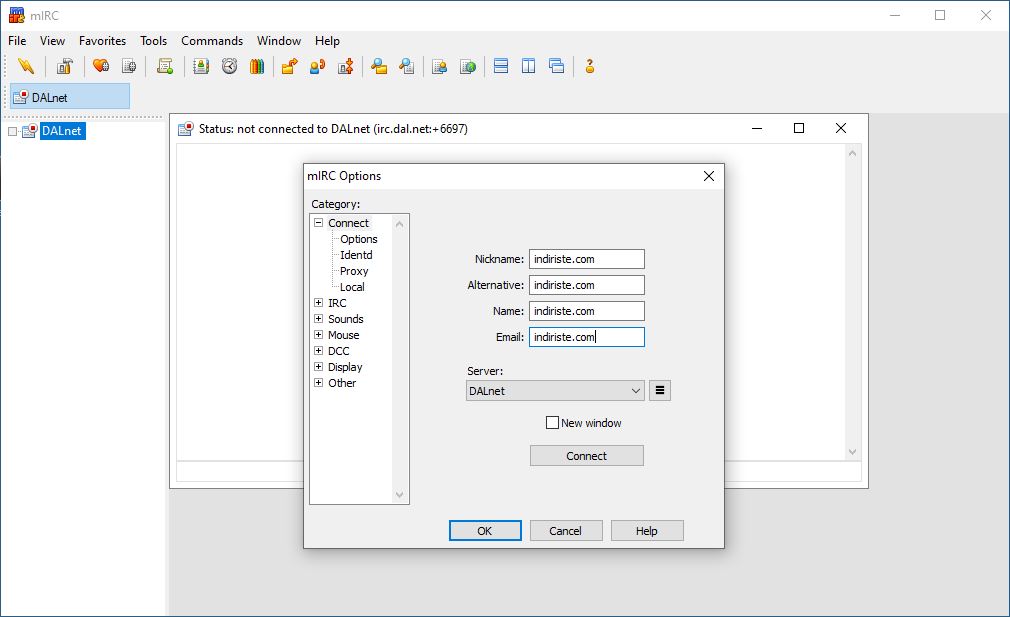Open the Scripts Editor scroll icon
1010x617 pixels.
(x=165, y=66)
